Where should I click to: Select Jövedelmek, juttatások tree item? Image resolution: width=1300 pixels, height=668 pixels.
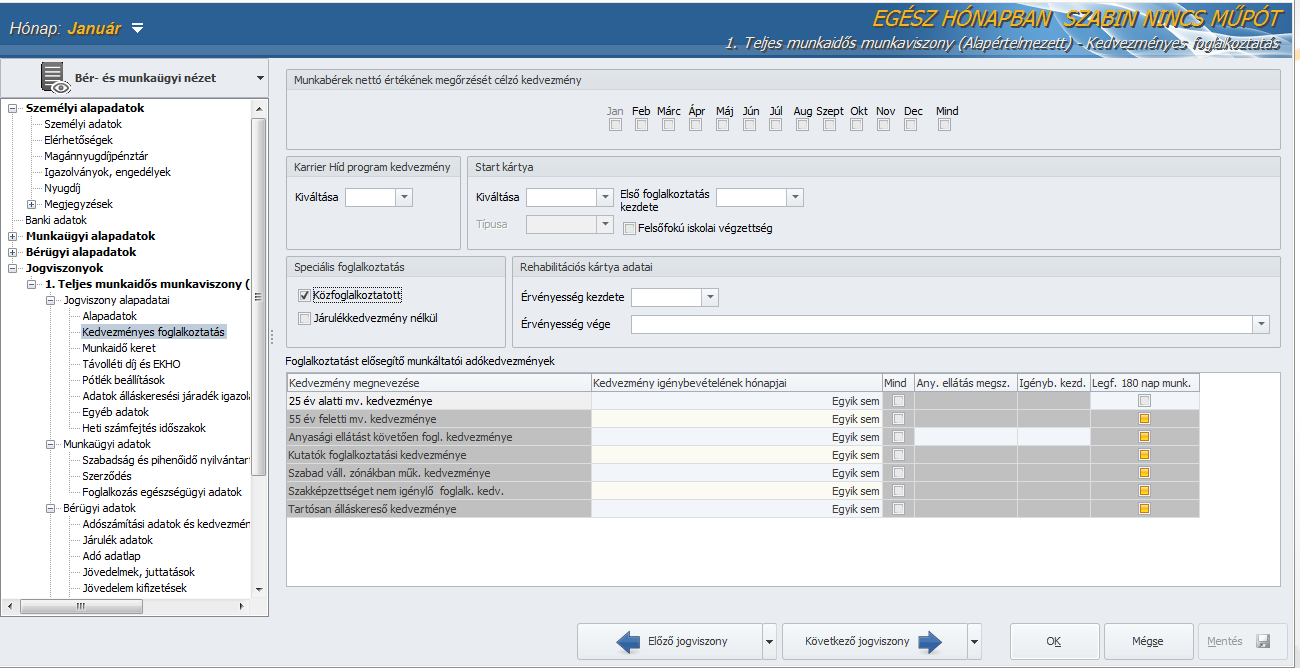[x=138, y=572]
